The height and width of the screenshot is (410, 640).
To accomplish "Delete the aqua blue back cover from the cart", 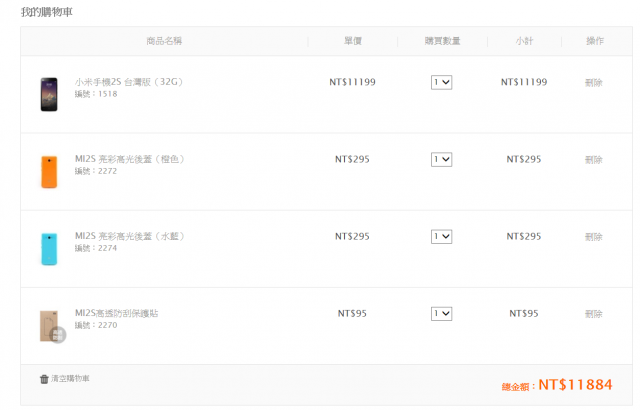I will tap(593, 237).
